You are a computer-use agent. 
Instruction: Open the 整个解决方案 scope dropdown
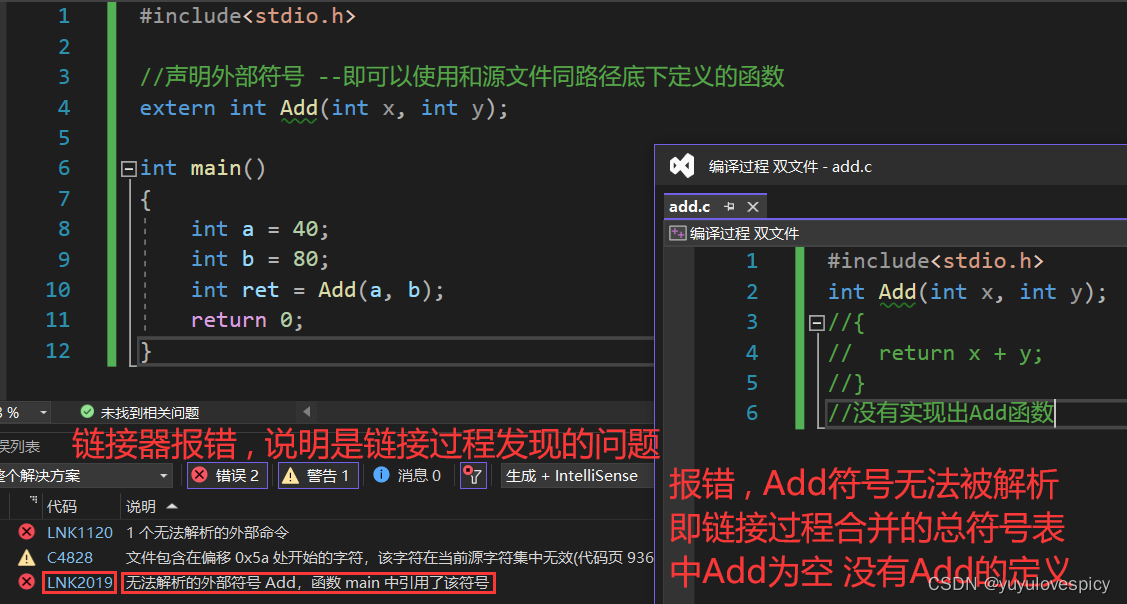click(x=165, y=475)
